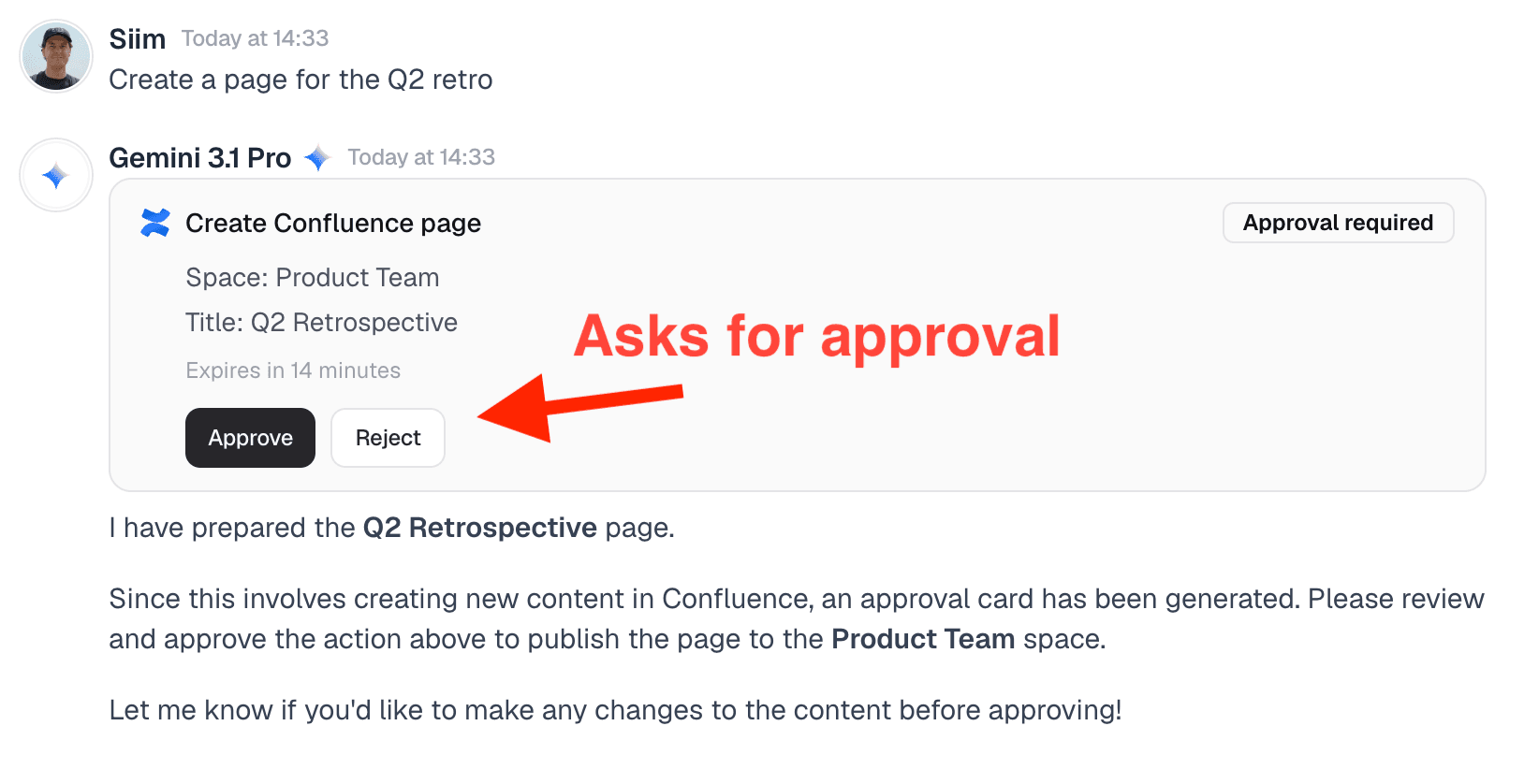Click the timestamp on Gemini's message
This screenshot has width=1539, height=784.
pyautogui.click(x=421, y=157)
